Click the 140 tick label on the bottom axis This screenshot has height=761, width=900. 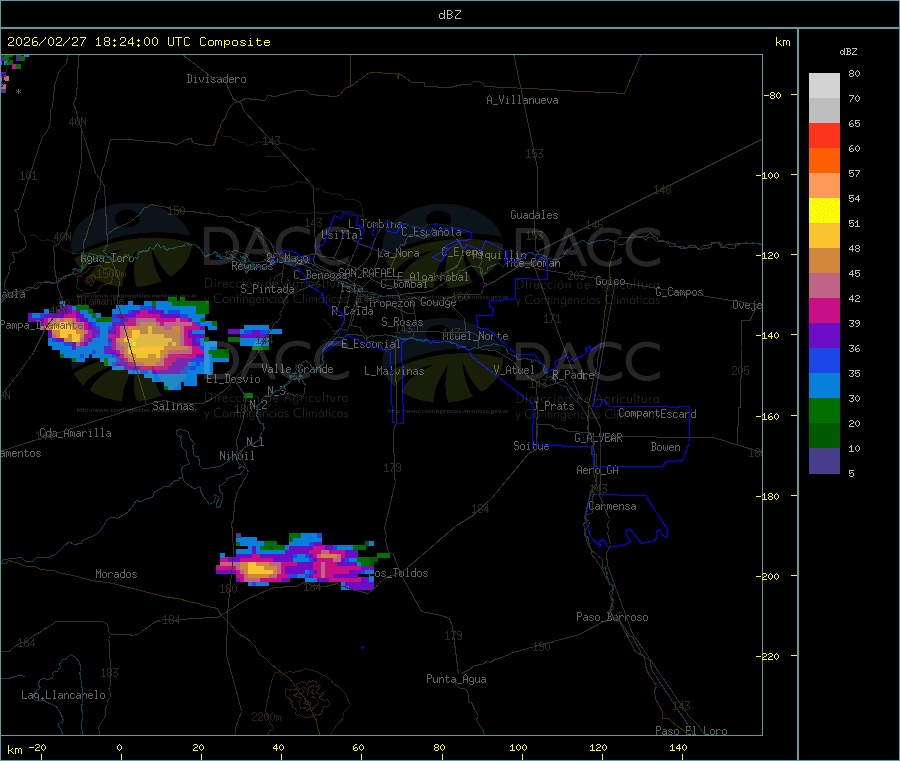coord(678,747)
